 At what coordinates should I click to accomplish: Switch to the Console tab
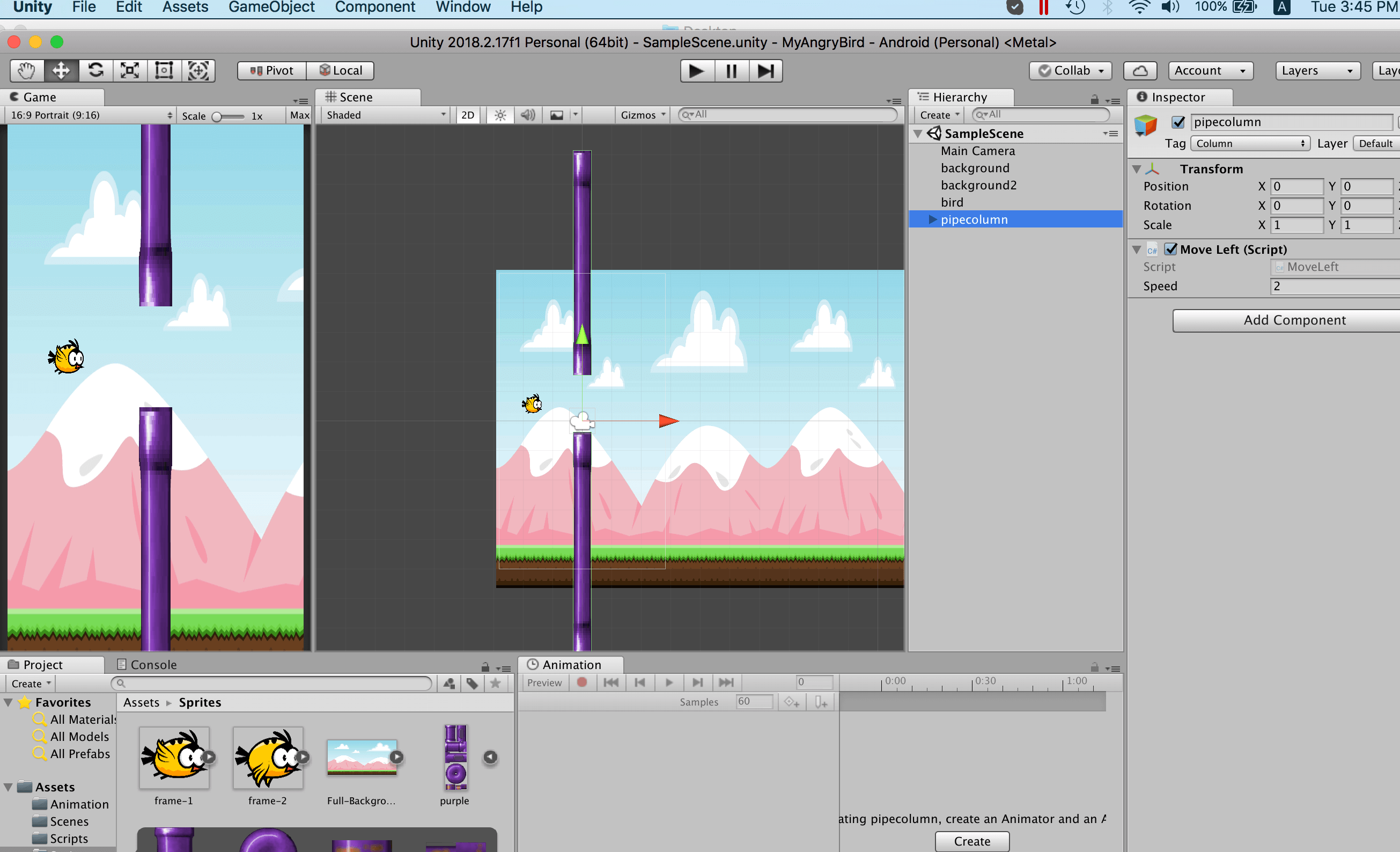(146, 664)
